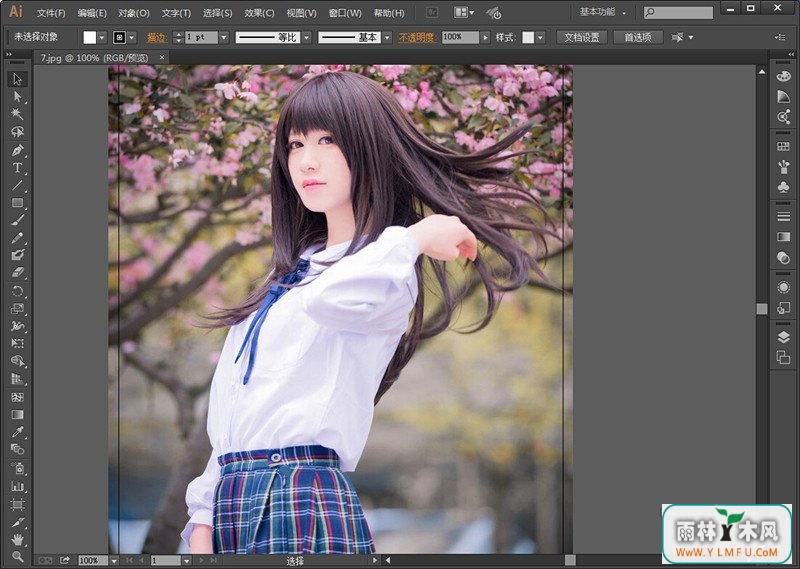Open the 编辑(E) menu
800x569 pixels.
(x=92, y=13)
